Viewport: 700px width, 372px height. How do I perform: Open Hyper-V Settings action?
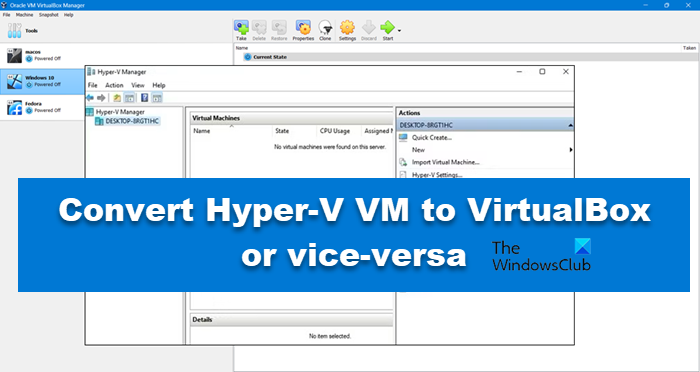coord(437,175)
